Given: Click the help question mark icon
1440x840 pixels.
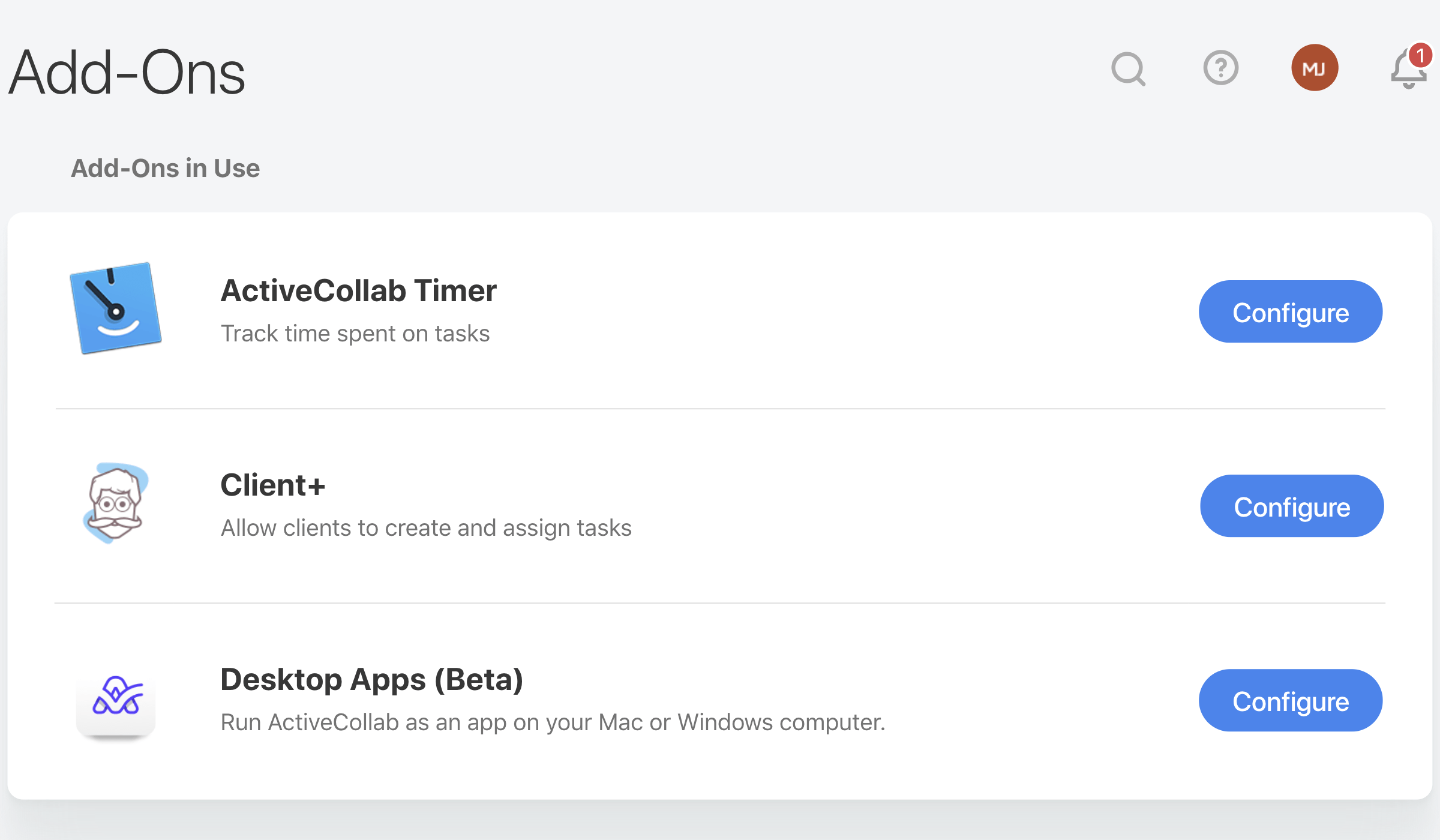Looking at the screenshot, I should pos(1220,68).
